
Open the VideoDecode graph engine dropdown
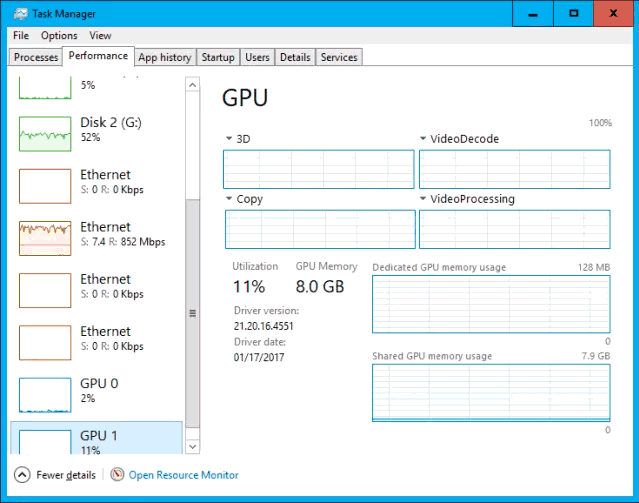click(x=424, y=139)
